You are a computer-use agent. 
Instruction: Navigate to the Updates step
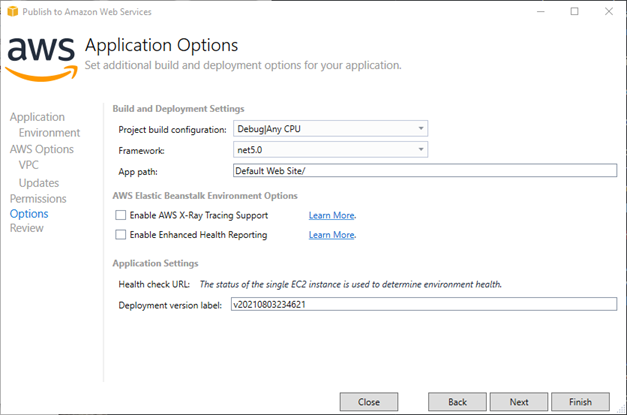click(x=39, y=183)
